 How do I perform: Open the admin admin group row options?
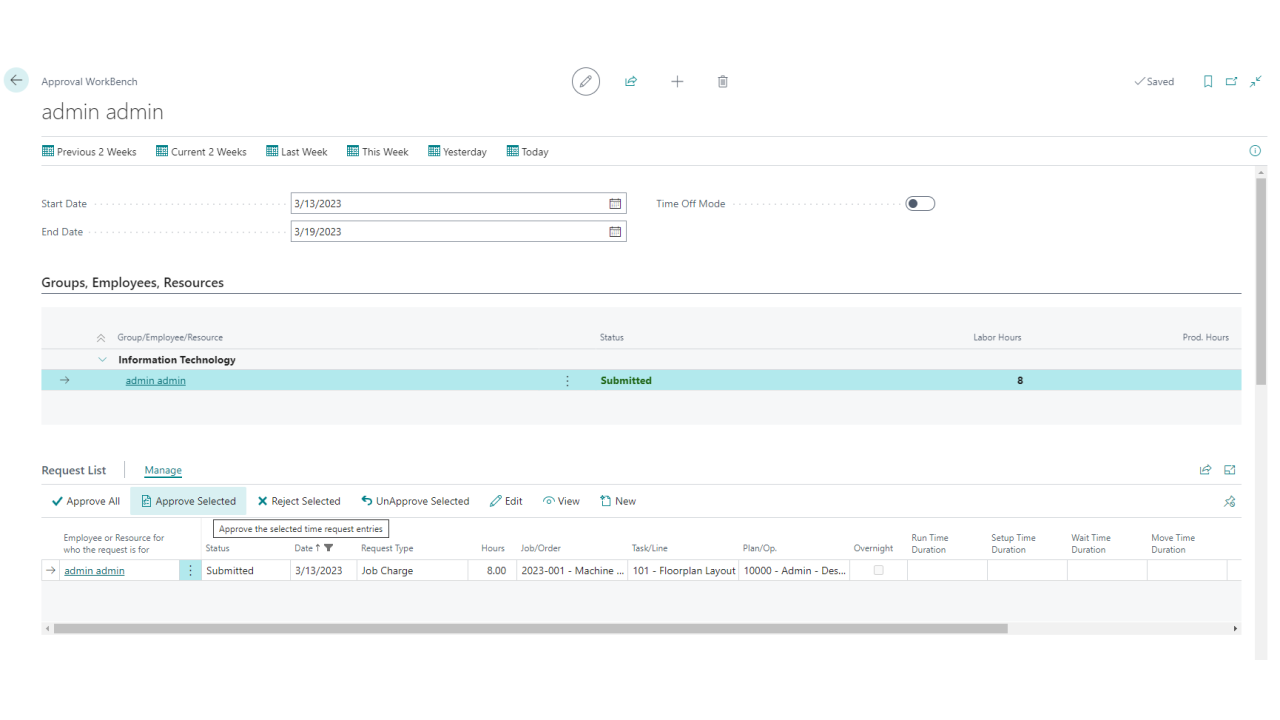(x=567, y=381)
